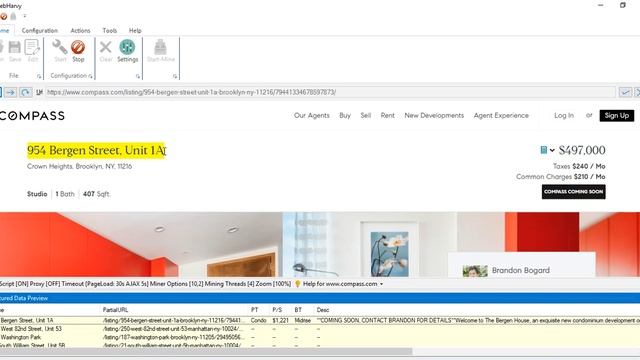640x360 pixels.
Task: Click Crown Heights, Brooklyn location text
Action: tap(79, 167)
